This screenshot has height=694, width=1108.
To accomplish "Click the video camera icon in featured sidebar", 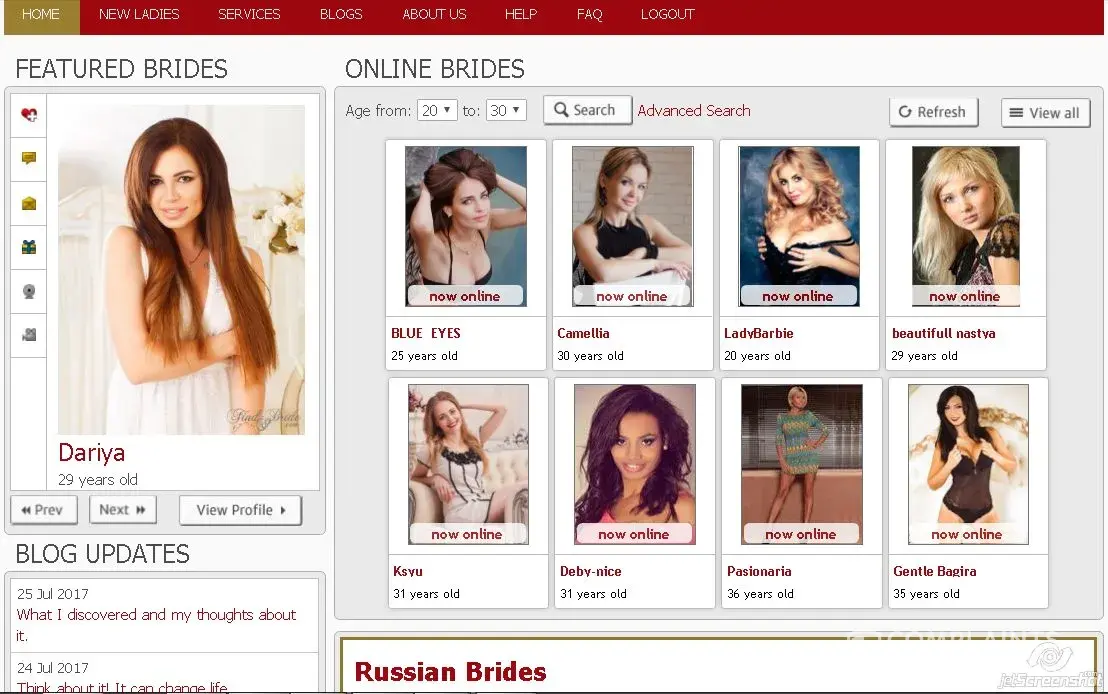I will pyautogui.click(x=29, y=335).
